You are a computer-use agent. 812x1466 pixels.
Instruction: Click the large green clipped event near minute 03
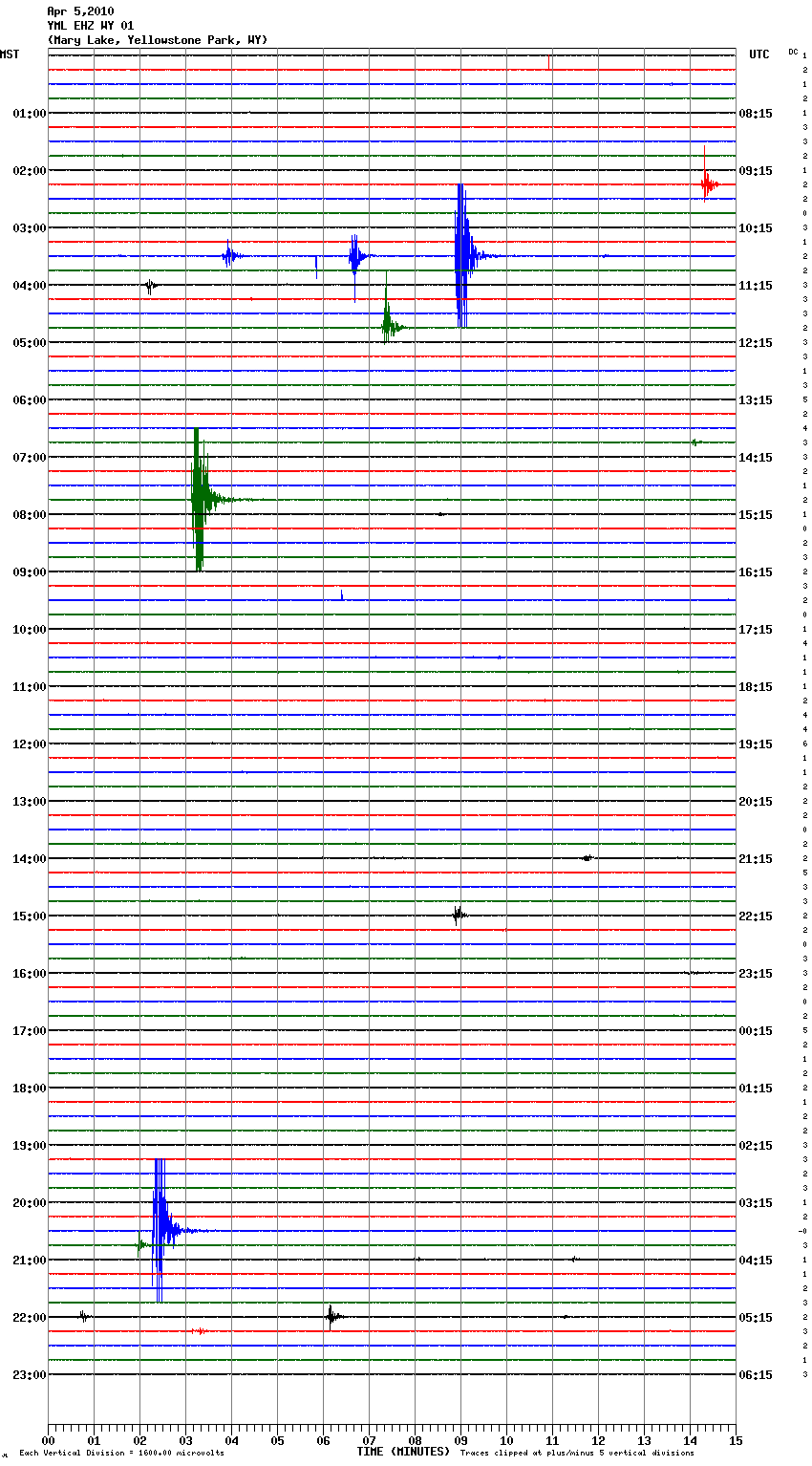click(x=199, y=499)
